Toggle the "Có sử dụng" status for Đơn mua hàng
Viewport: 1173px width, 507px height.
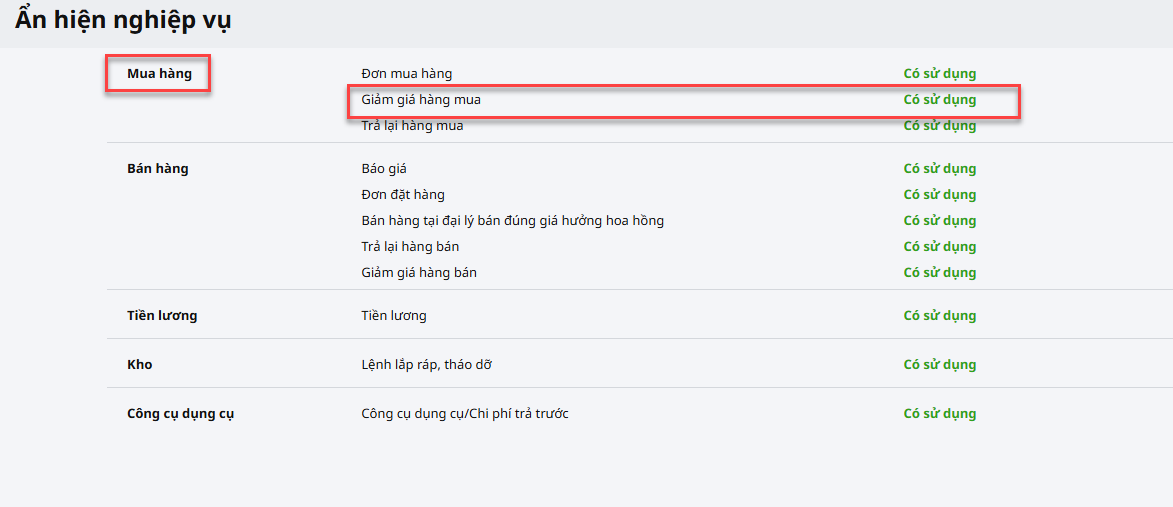click(x=939, y=74)
